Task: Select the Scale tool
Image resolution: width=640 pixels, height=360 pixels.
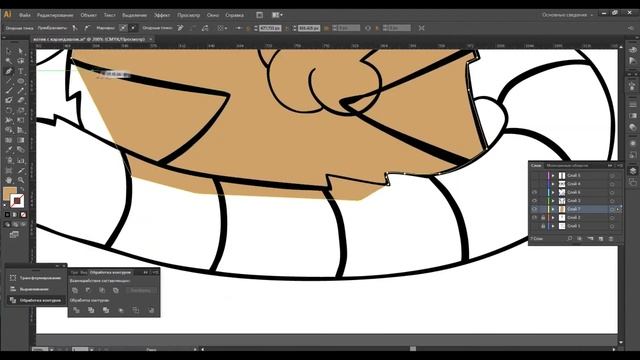Action: tap(20, 111)
